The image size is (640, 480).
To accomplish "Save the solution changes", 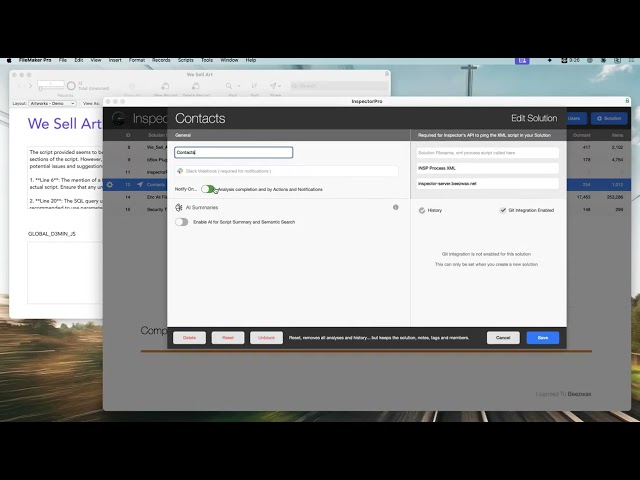I will pyautogui.click(x=542, y=338).
